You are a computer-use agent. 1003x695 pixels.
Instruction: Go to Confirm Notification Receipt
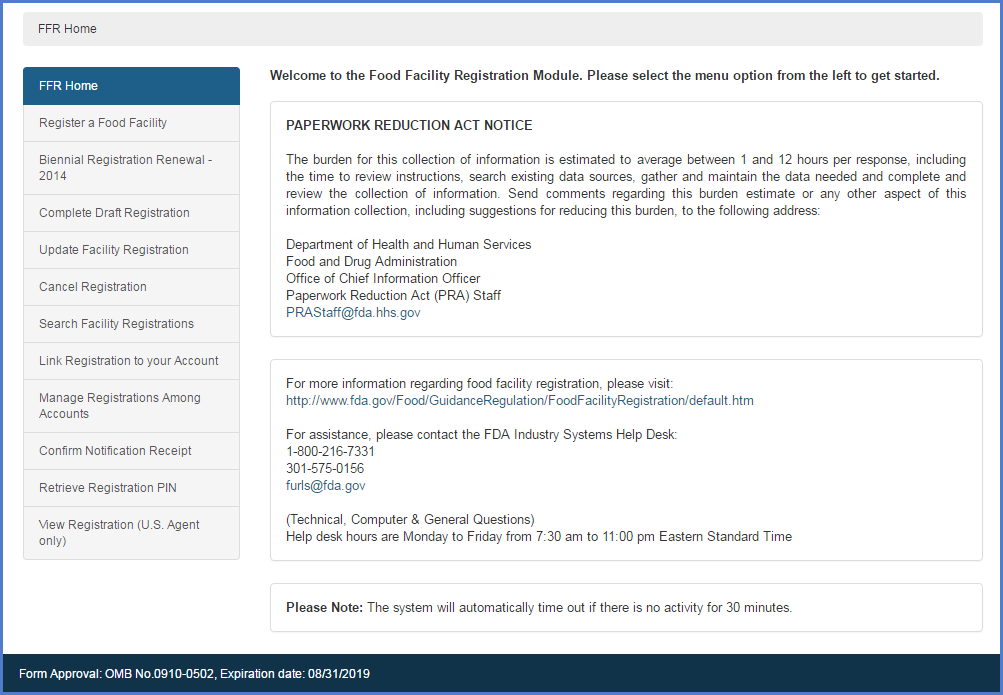[115, 451]
